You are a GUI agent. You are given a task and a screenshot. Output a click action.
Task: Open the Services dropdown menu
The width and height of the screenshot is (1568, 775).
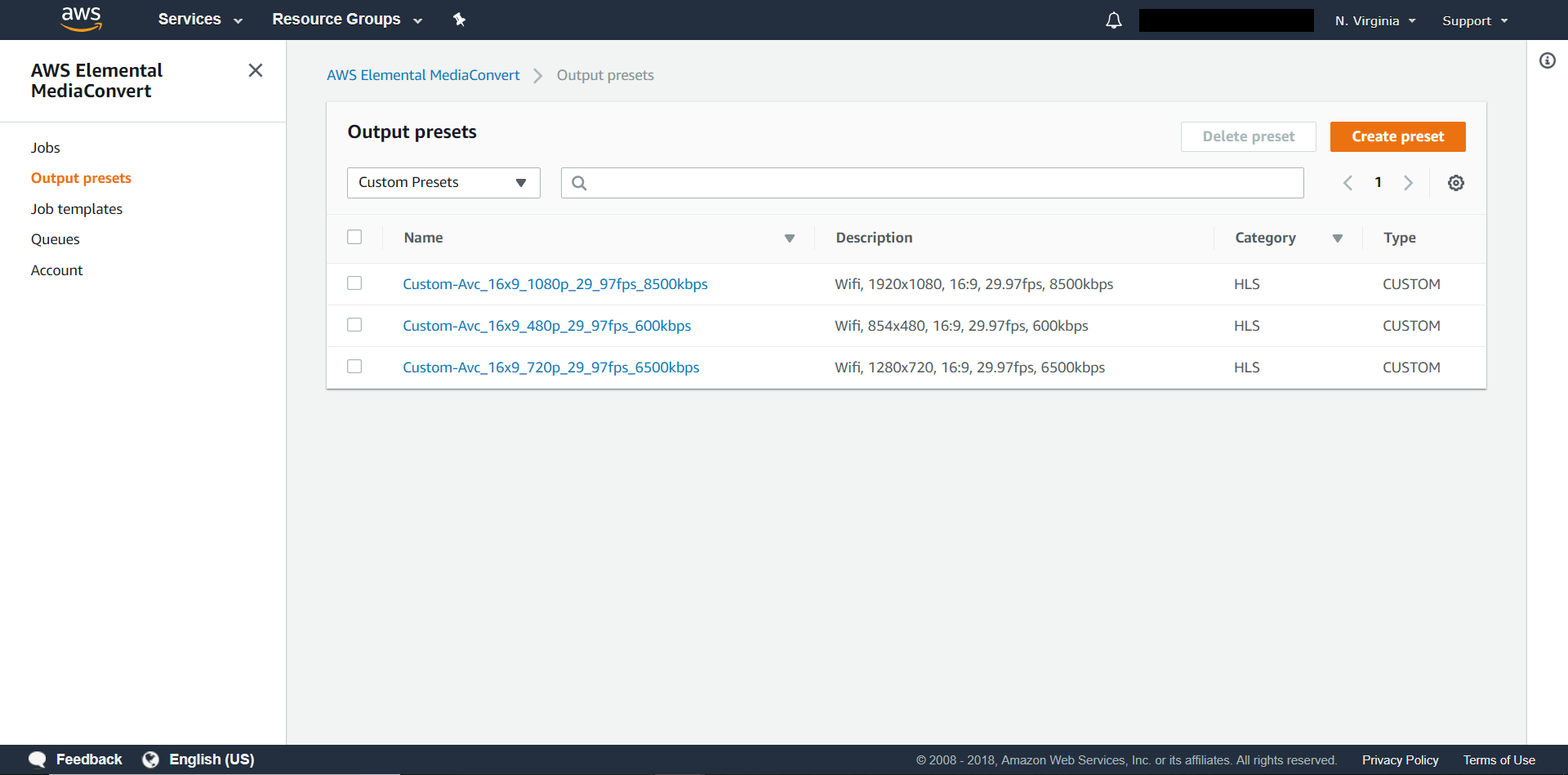click(x=200, y=20)
